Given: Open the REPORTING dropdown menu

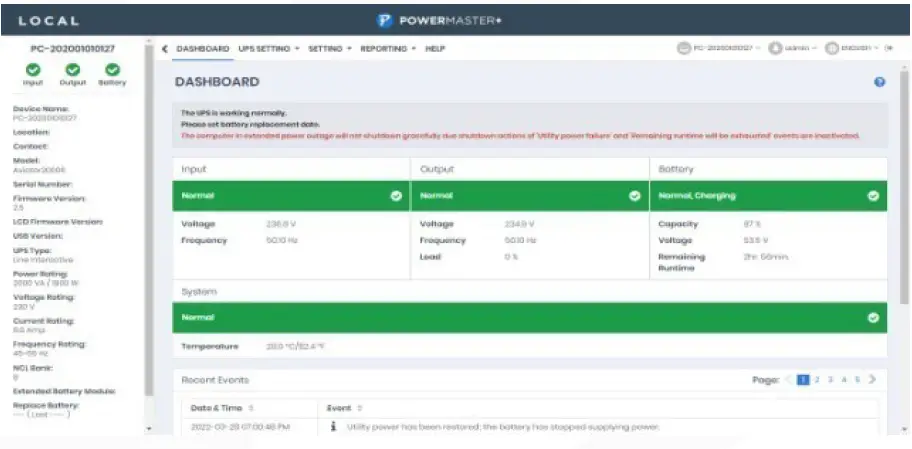Looking at the screenshot, I should click(388, 49).
